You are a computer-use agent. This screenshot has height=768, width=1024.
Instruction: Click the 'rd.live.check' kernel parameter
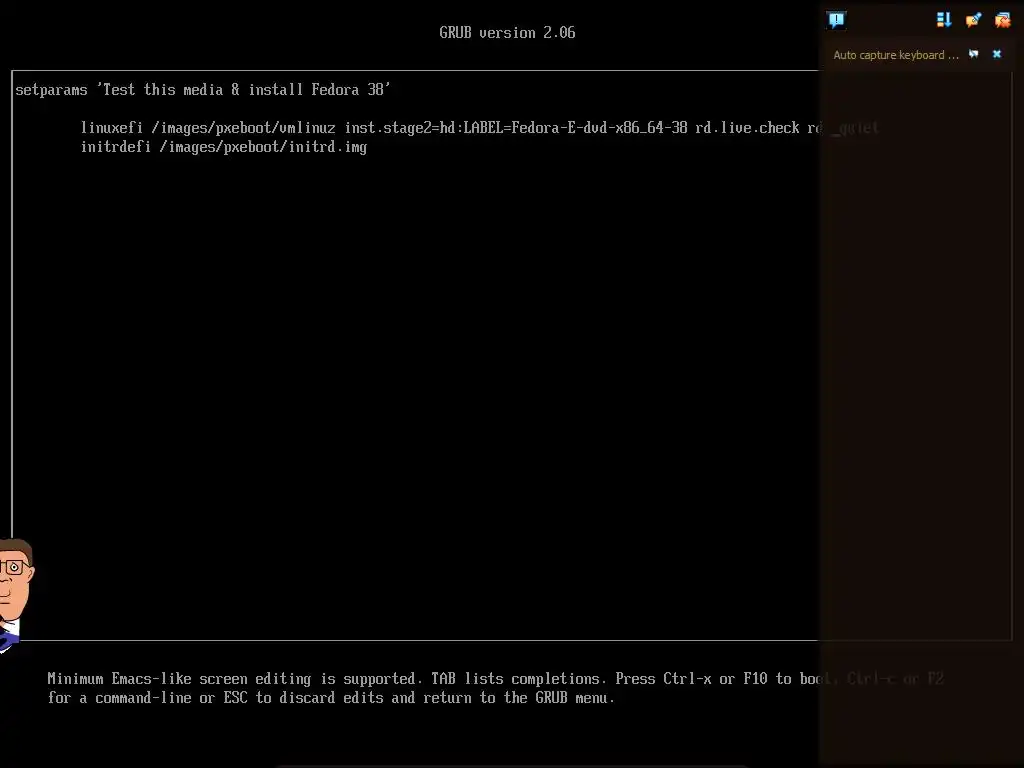[747, 127]
